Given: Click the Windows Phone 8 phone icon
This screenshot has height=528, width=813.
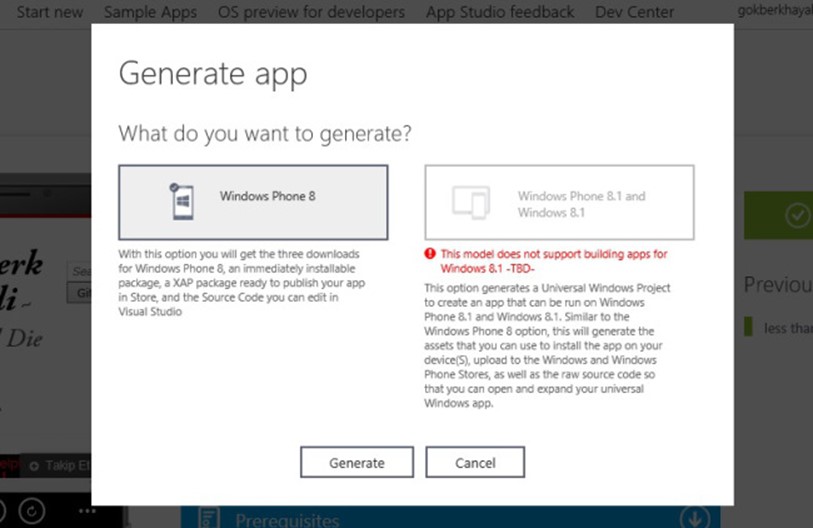Looking at the screenshot, I should point(182,202).
